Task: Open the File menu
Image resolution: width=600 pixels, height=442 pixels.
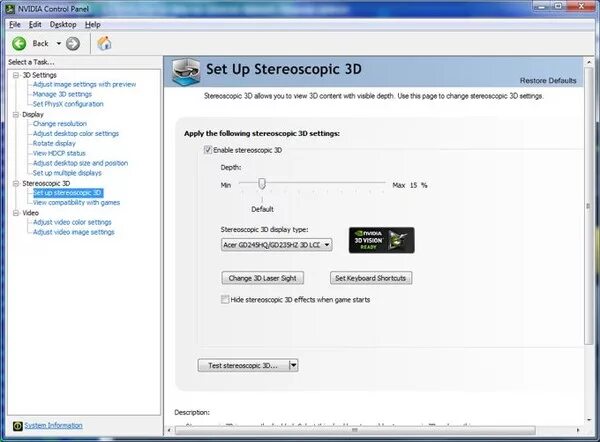Action: pos(15,24)
